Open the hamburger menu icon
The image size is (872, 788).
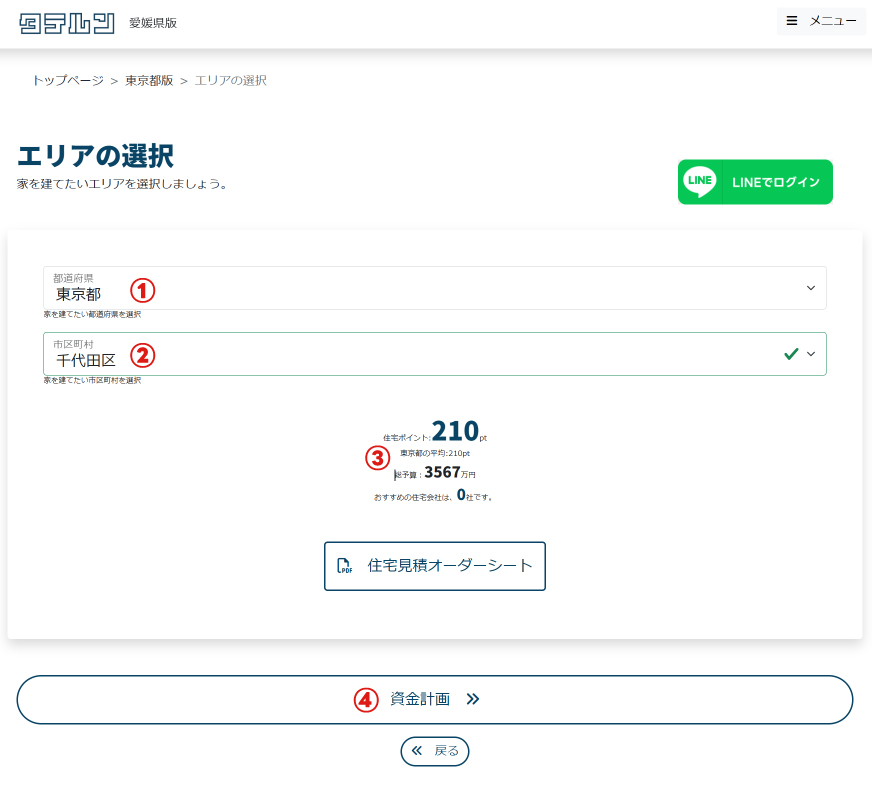[x=792, y=21]
